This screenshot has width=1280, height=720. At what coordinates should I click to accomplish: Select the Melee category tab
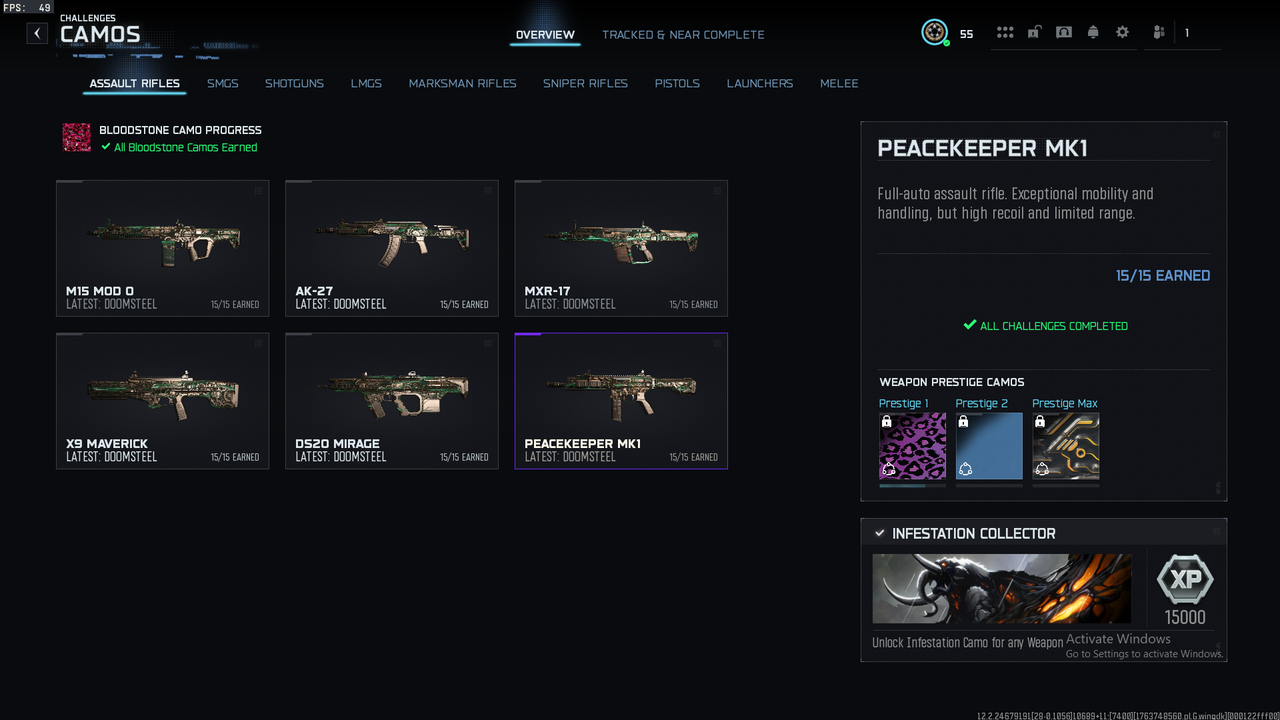click(x=839, y=83)
